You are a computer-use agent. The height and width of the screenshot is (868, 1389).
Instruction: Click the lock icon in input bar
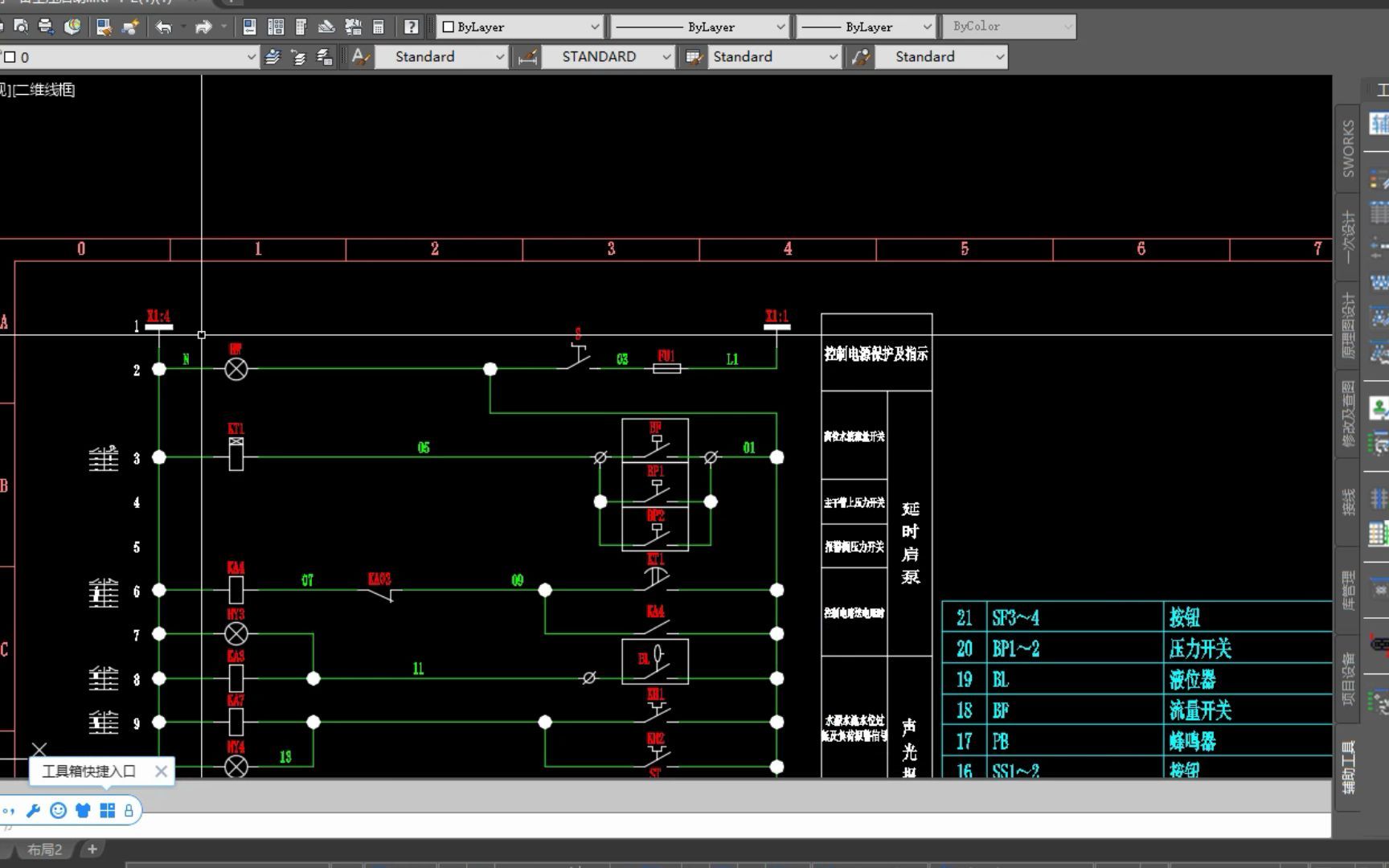click(x=129, y=810)
